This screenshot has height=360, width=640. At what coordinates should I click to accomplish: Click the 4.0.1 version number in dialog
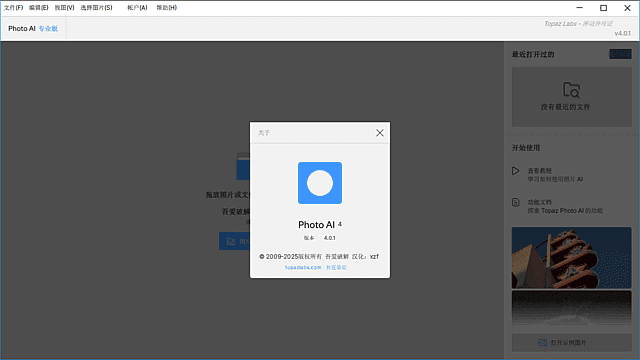click(329, 238)
